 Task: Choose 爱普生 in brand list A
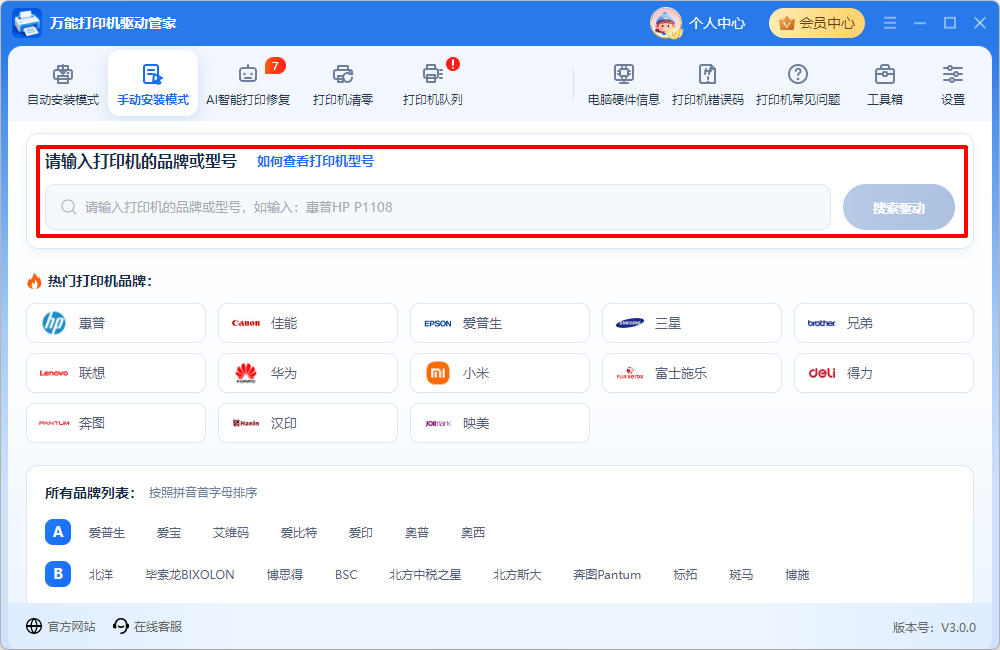click(107, 533)
